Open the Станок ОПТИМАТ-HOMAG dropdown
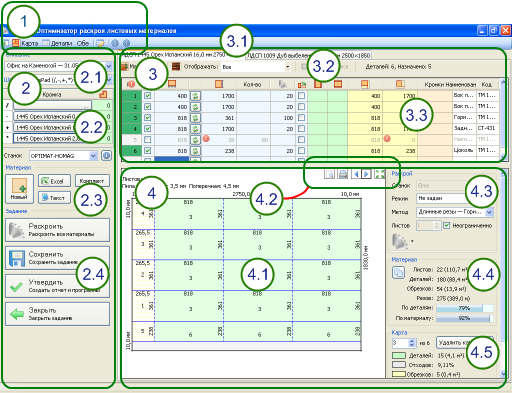512x393 pixels. coord(93,156)
